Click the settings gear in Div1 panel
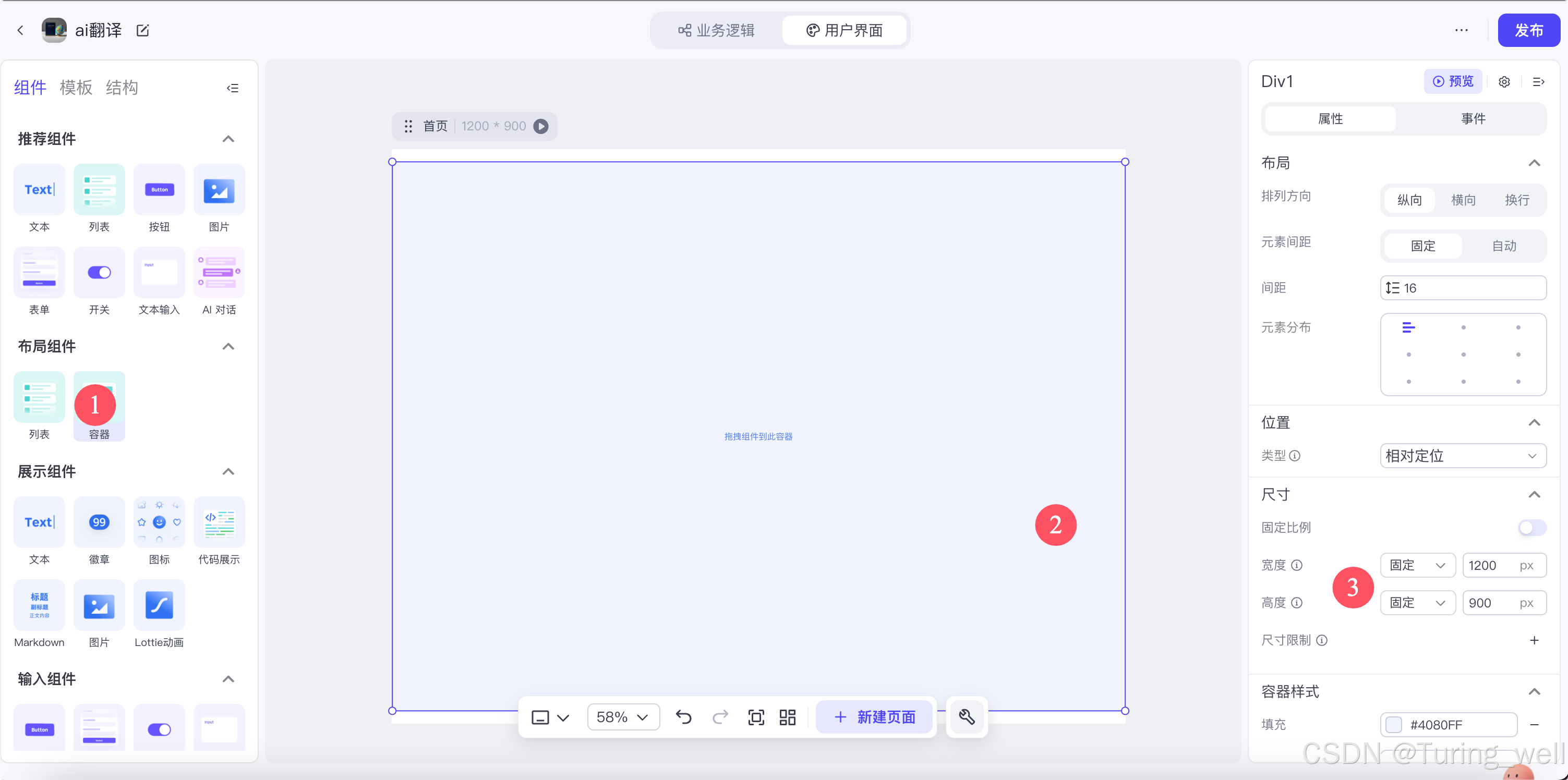This screenshot has height=780, width=1568. pos(1504,81)
